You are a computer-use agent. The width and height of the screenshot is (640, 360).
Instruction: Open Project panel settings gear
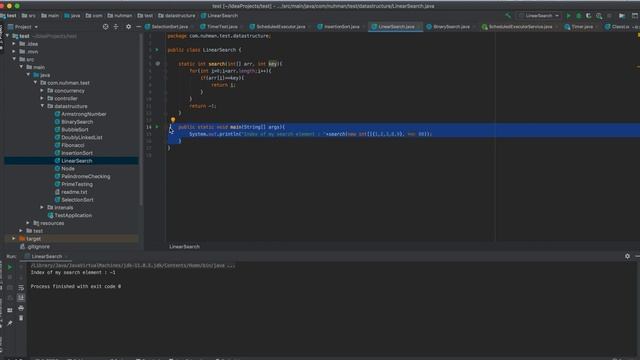(x=129, y=27)
